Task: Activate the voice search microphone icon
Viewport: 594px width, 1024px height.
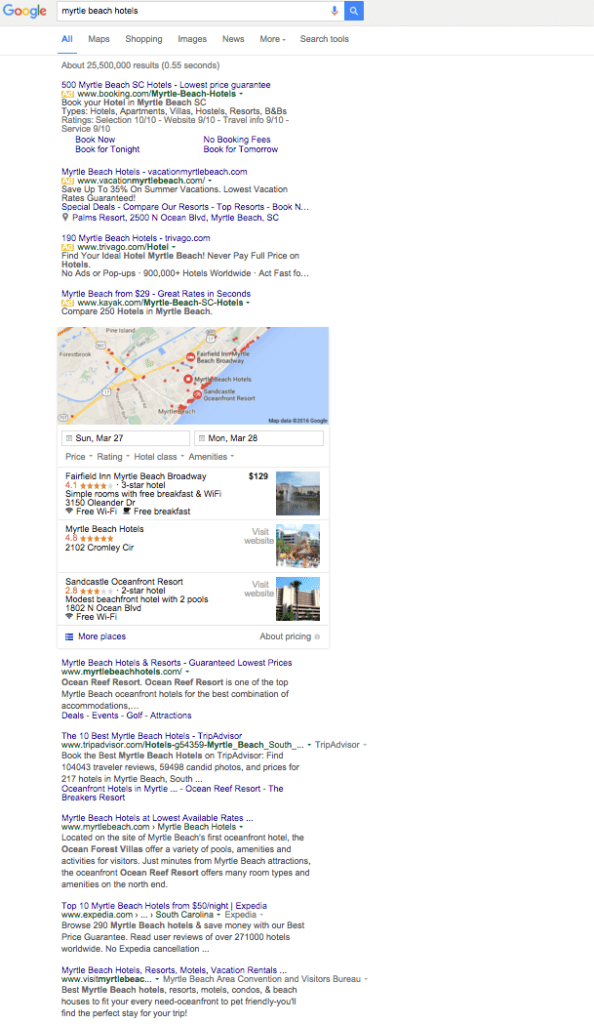Action: point(334,11)
